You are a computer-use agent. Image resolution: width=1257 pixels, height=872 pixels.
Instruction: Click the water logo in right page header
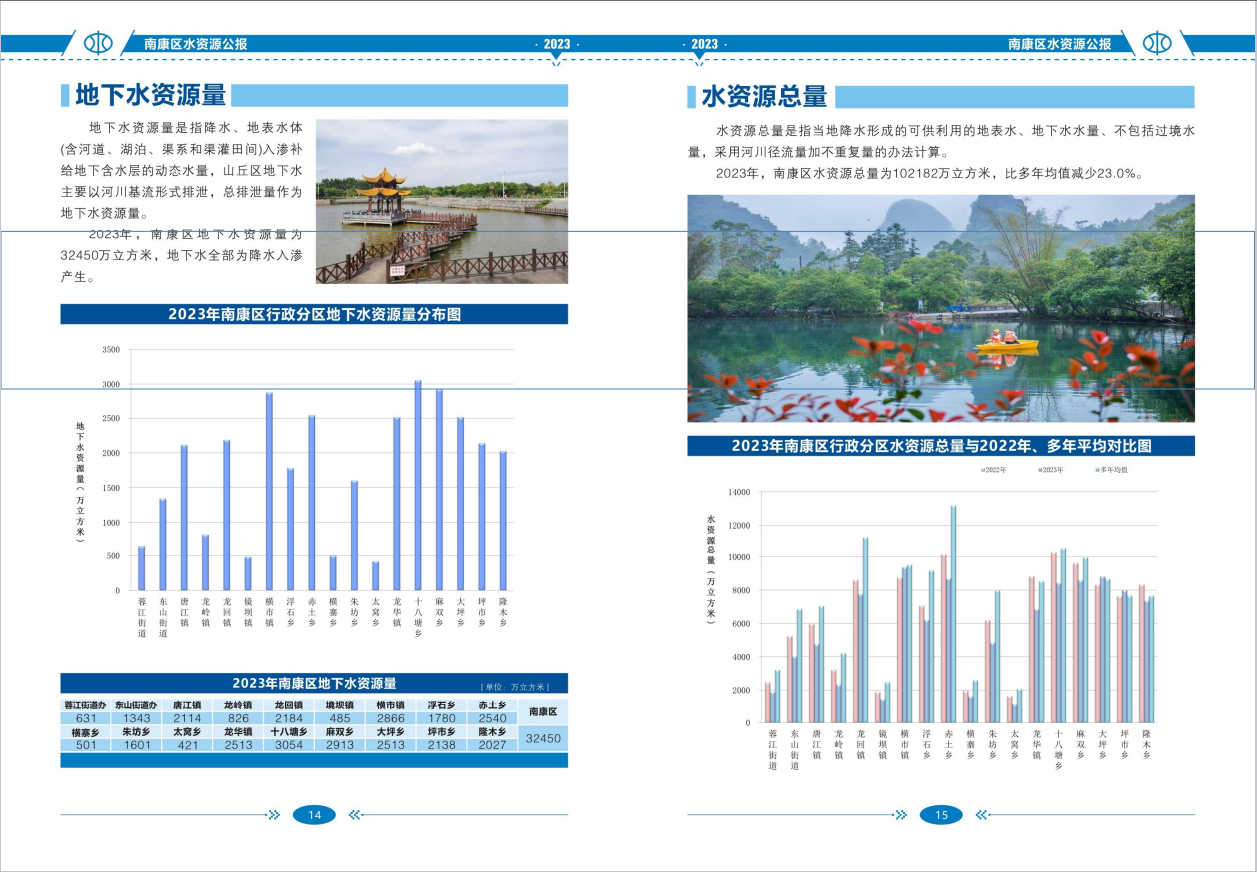pos(1157,43)
